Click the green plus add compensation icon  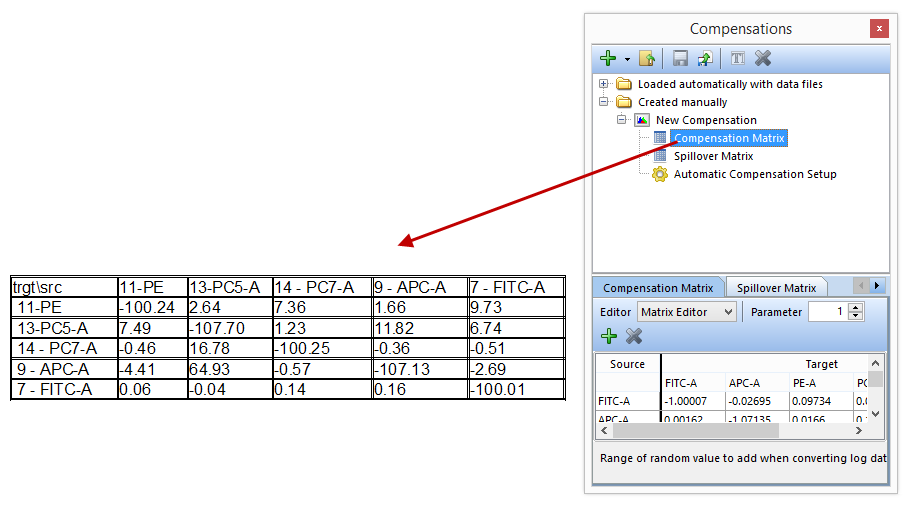608,59
